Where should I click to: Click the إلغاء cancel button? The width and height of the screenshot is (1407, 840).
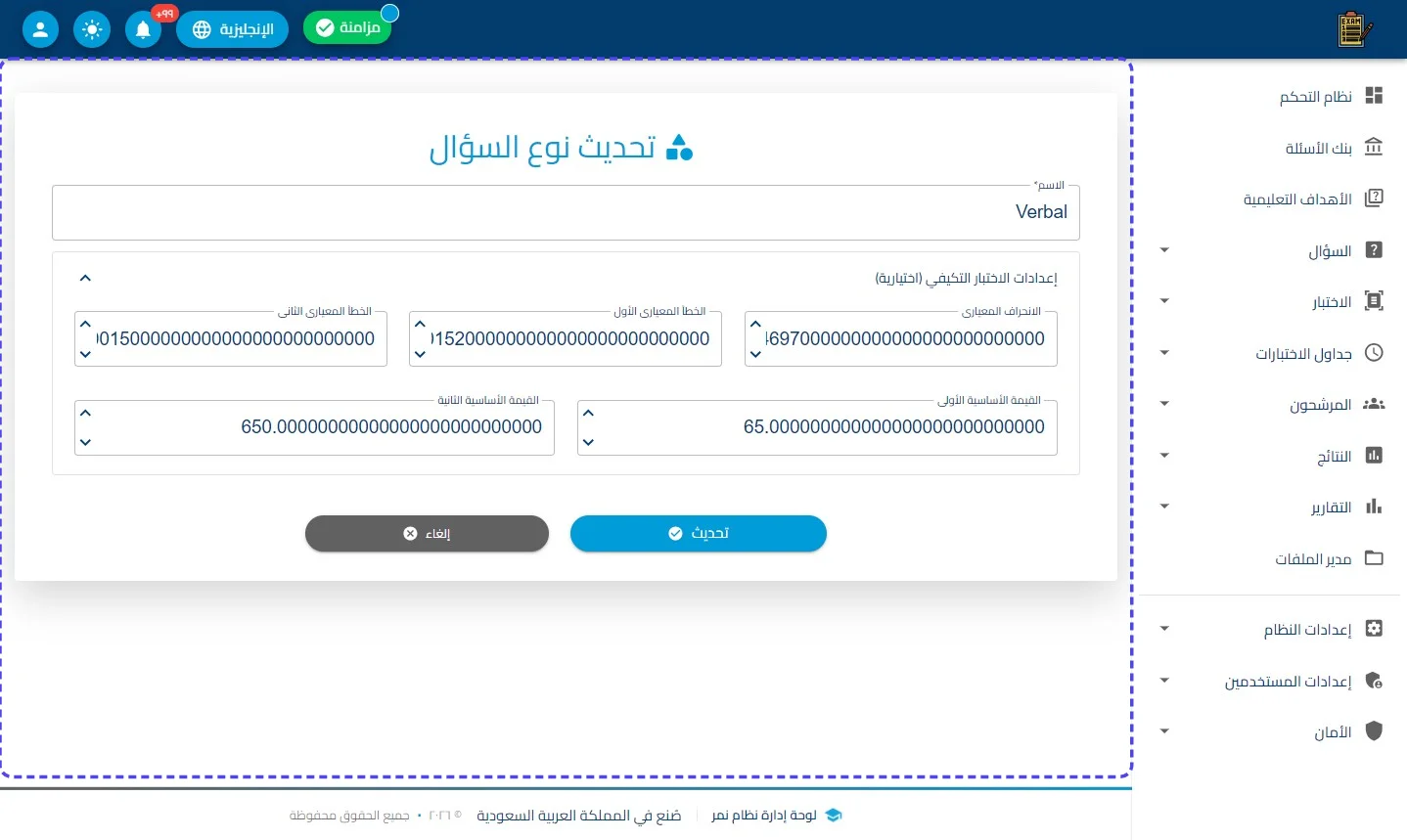pyautogui.click(x=427, y=534)
